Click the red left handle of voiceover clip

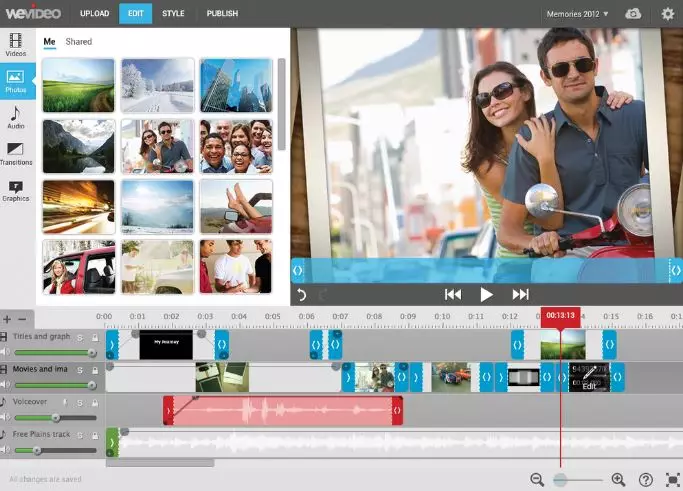click(x=169, y=410)
